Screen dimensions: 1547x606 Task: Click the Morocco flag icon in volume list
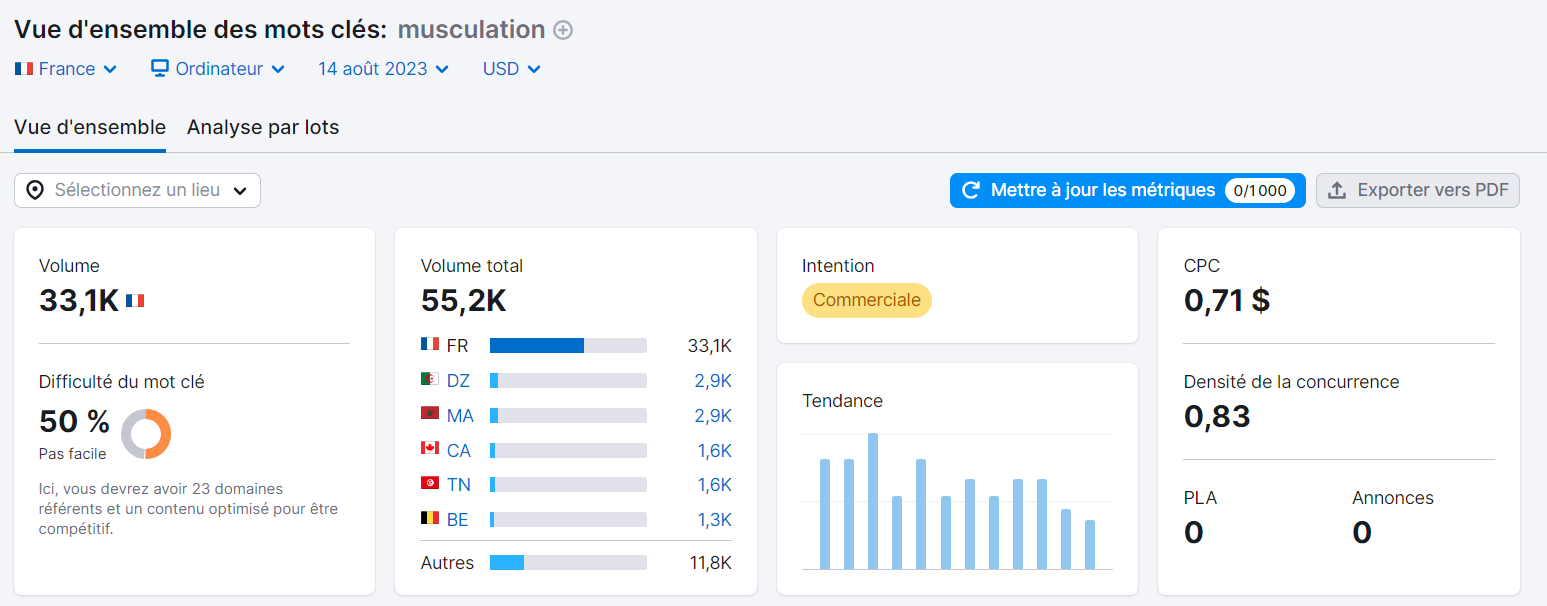pos(430,414)
